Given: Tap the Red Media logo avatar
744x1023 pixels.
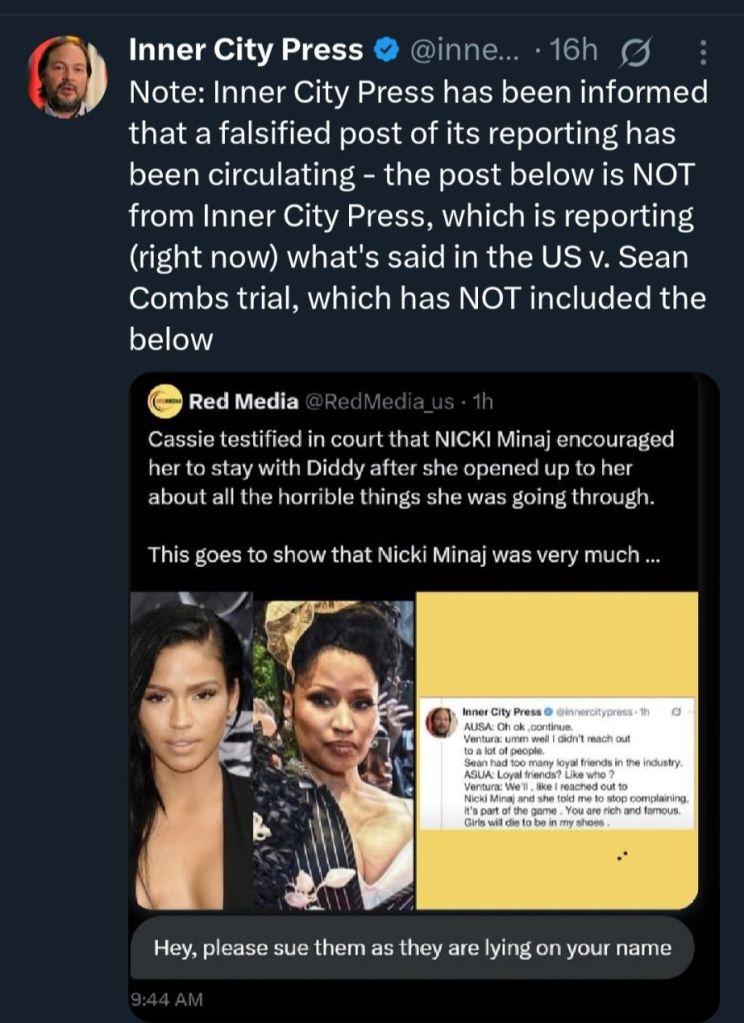Looking at the screenshot, I should [x=165, y=402].
